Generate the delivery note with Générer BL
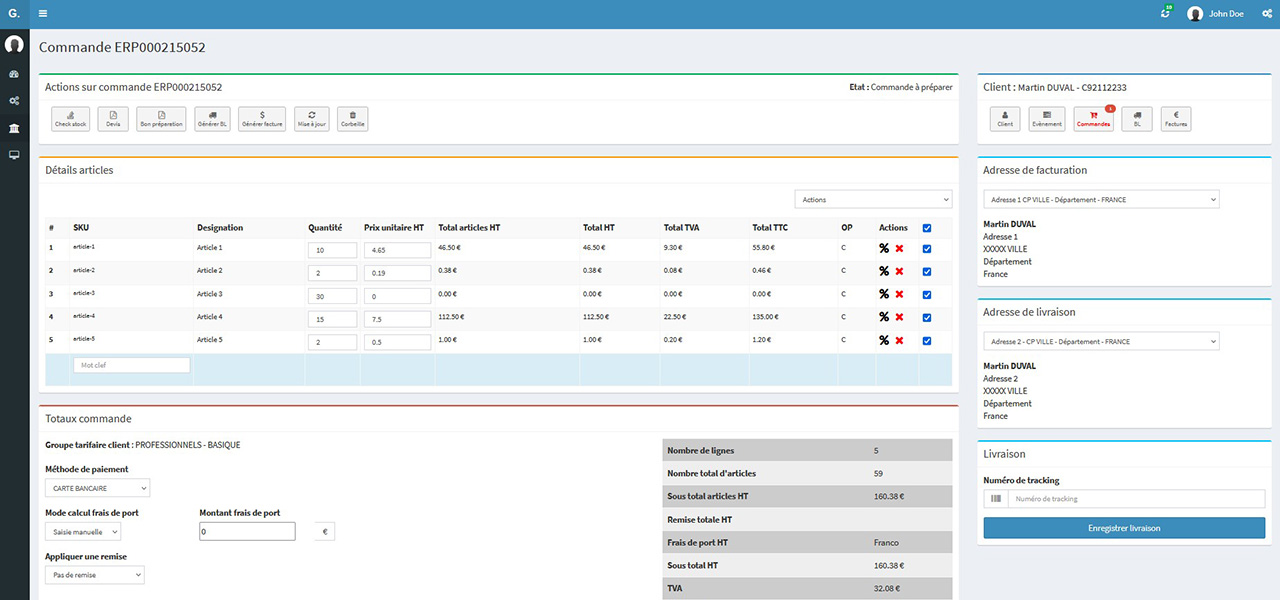Image resolution: width=1280 pixels, height=600 pixels. point(212,119)
